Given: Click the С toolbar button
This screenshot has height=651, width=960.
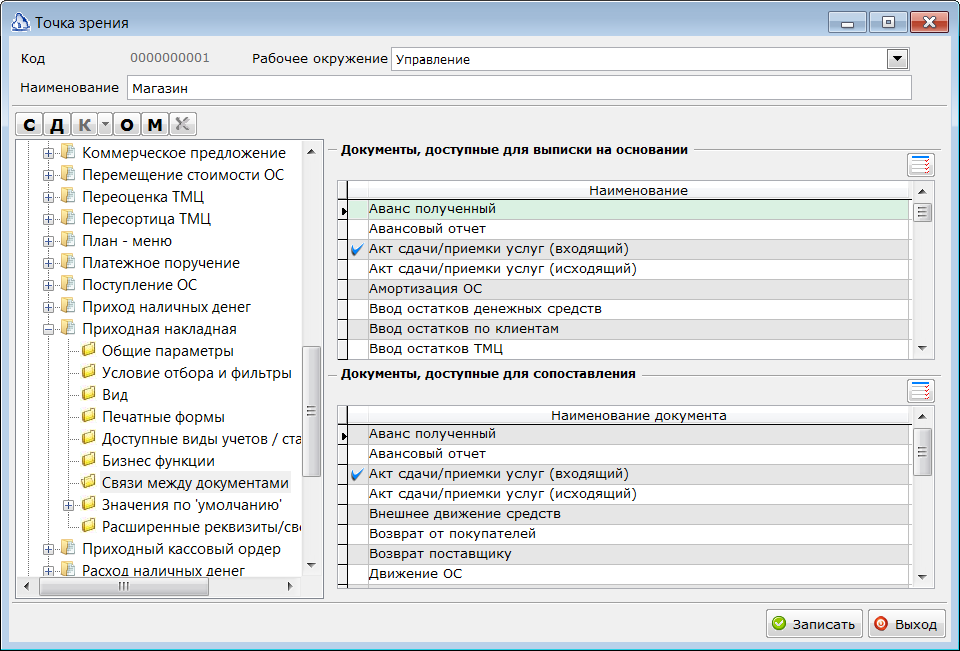Looking at the screenshot, I should coord(29,124).
